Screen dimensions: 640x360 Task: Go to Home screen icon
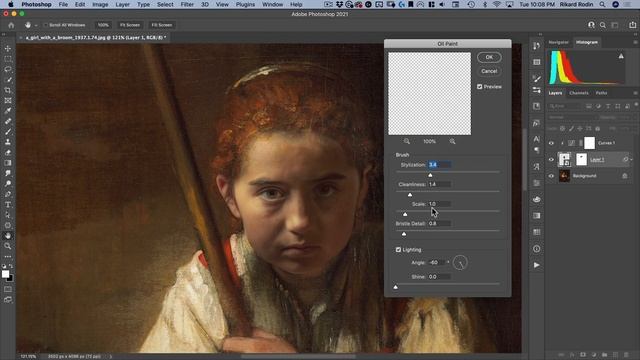(x=11, y=25)
